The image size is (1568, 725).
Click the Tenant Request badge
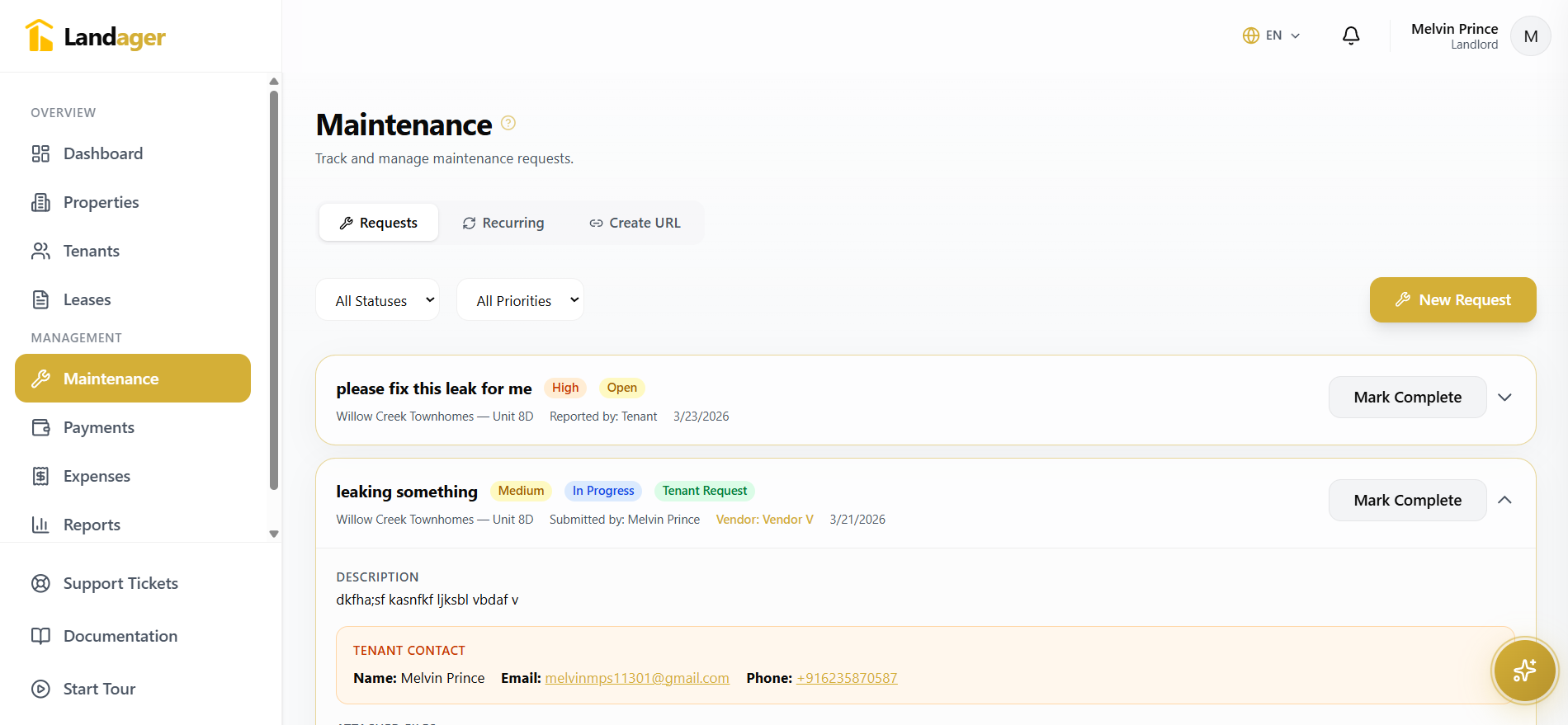pyautogui.click(x=705, y=491)
